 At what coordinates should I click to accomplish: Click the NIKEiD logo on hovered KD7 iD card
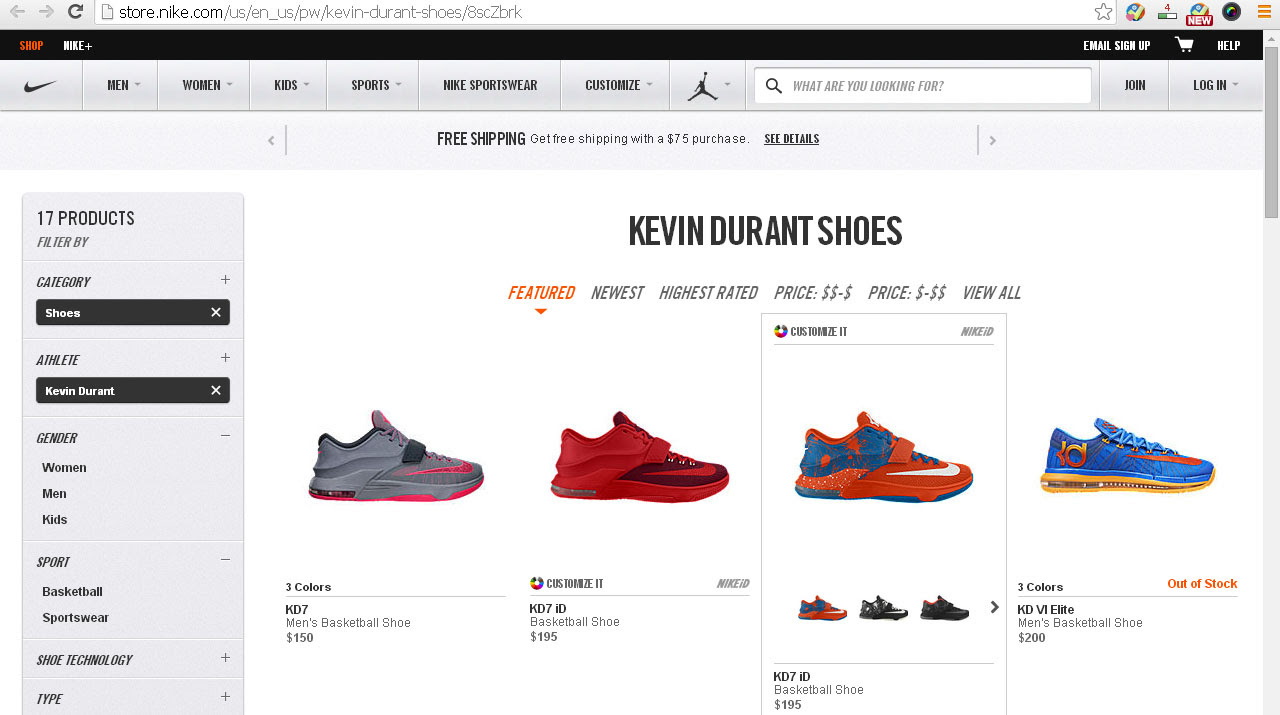[x=977, y=332]
